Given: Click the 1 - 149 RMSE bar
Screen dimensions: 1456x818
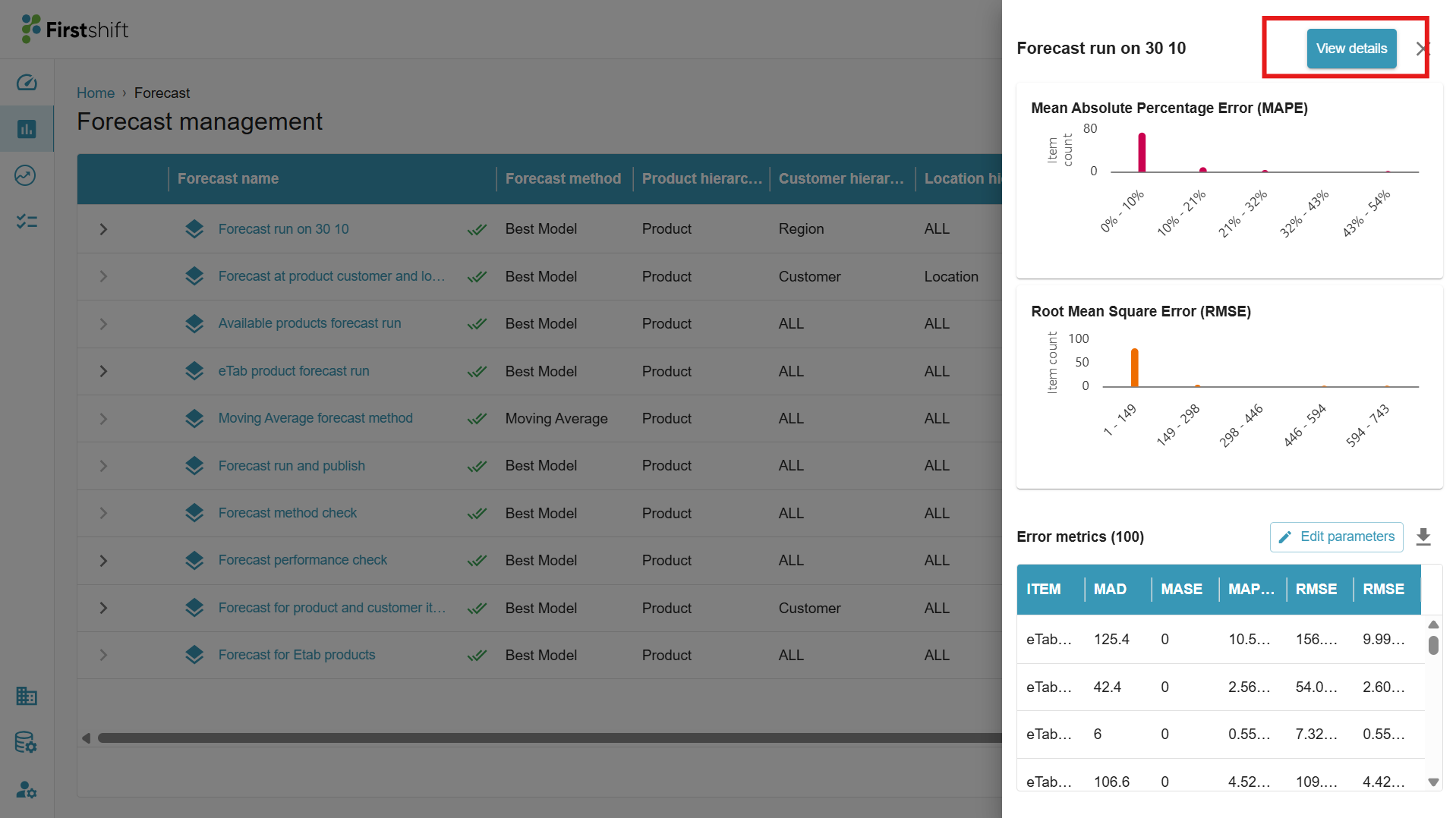Looking at the screenshot, I should 1135,368.
